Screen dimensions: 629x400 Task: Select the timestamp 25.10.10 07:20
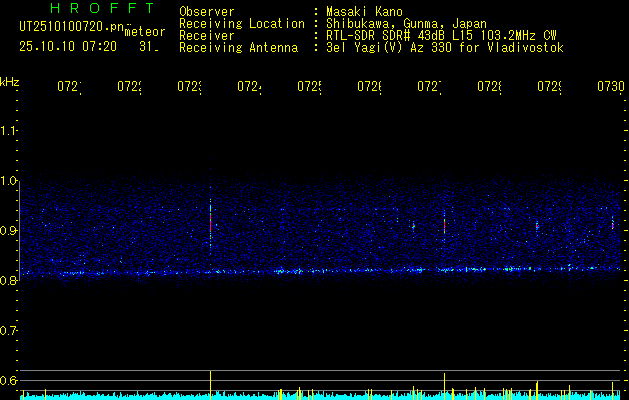pos(68,47)
